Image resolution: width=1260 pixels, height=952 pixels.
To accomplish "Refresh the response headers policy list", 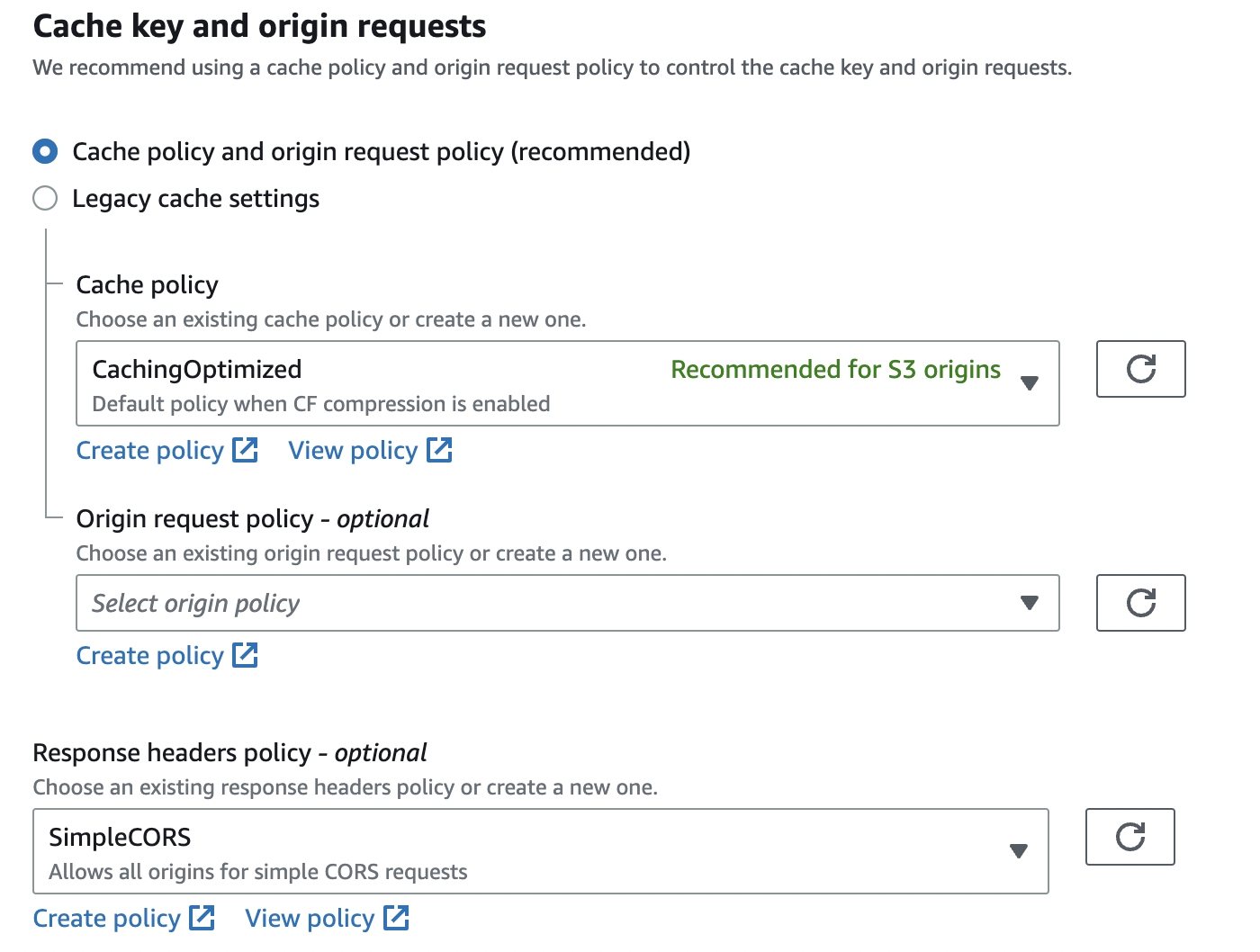I will (1129, 837).
